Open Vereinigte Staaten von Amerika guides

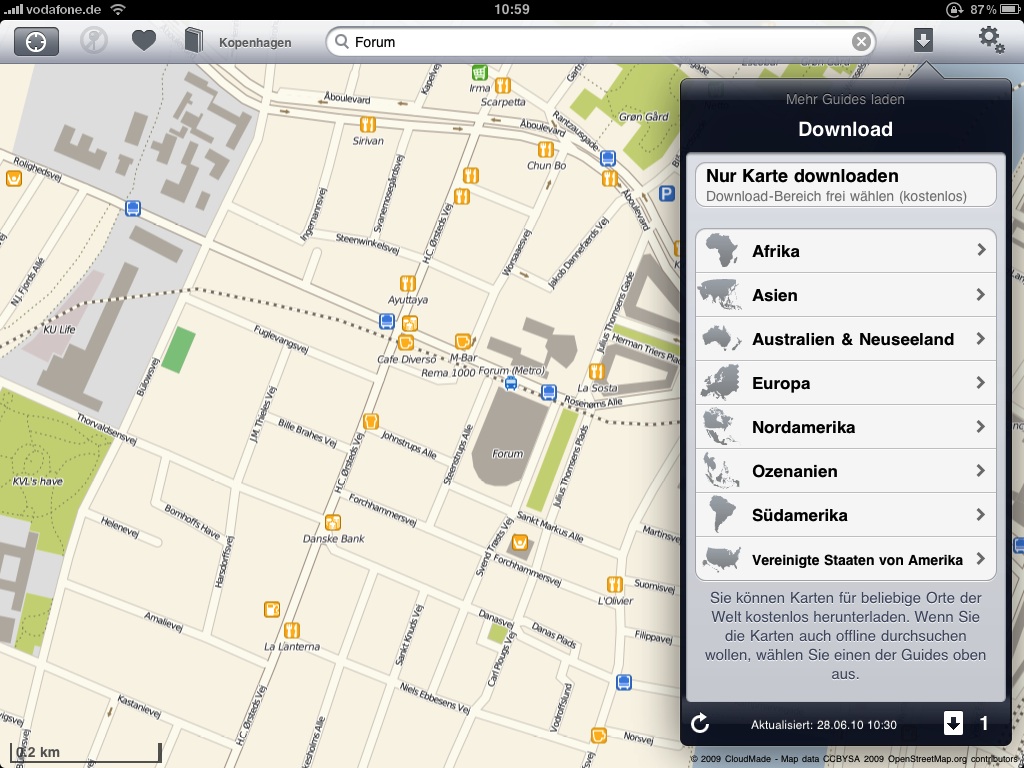846,559
